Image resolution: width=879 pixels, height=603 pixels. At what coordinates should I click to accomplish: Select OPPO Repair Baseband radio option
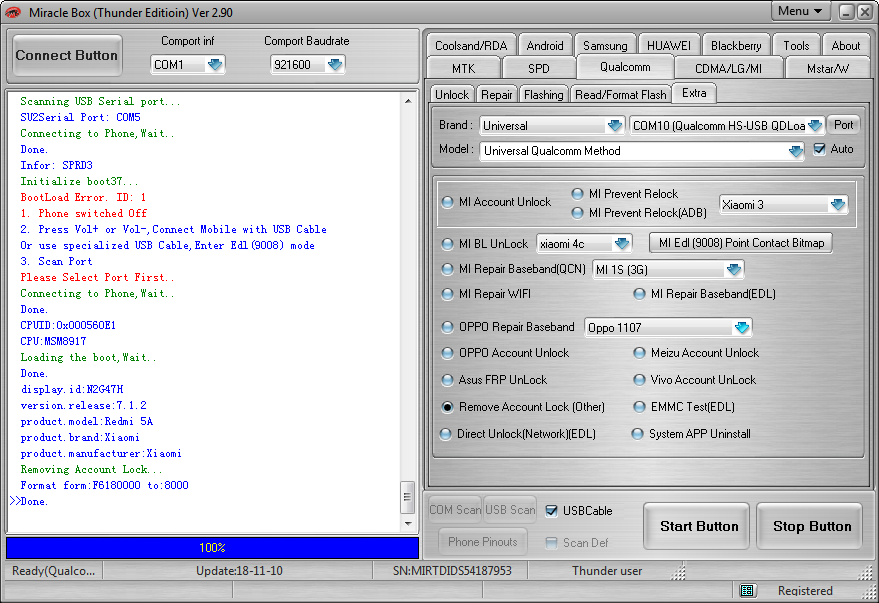(447, 327)
